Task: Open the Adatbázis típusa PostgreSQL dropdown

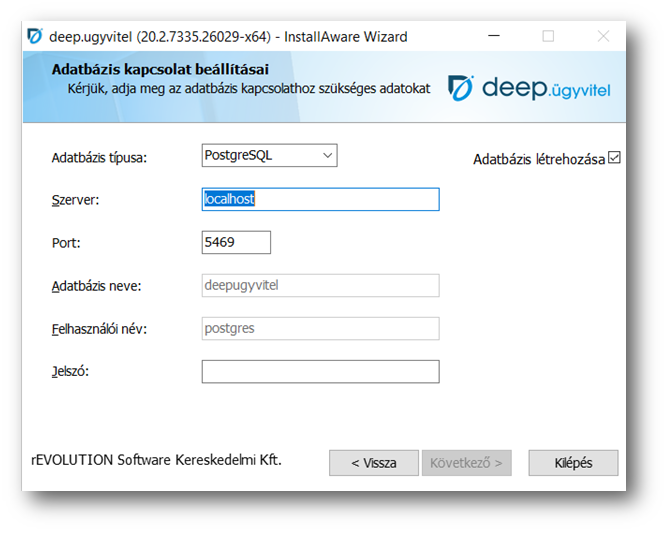Action: [269, 156]
